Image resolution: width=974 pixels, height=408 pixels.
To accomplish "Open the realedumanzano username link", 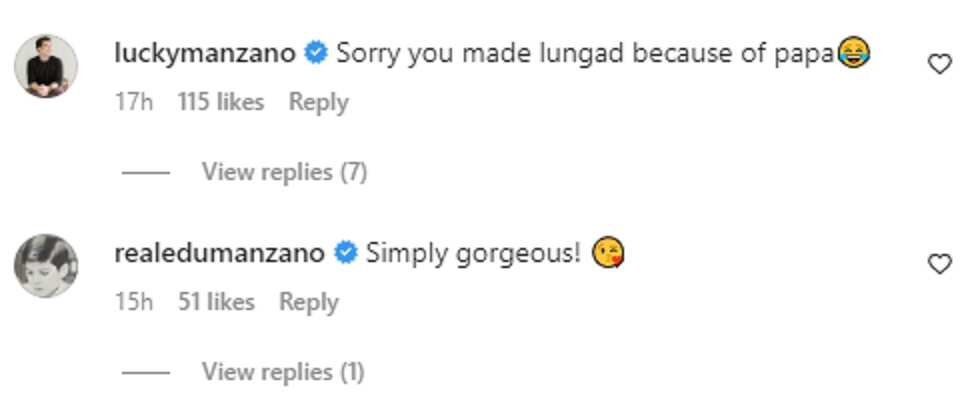I will pos(219,255).
